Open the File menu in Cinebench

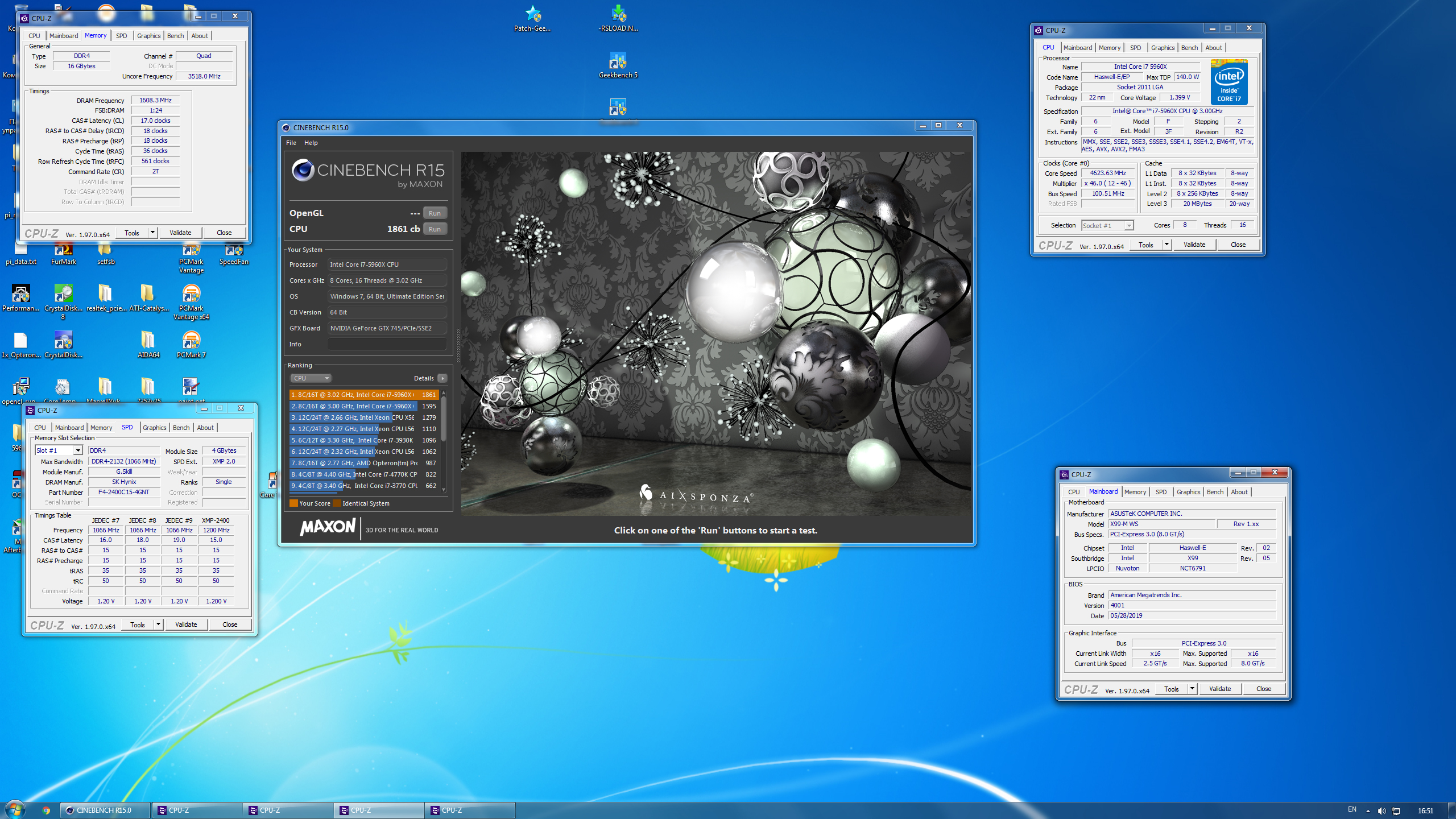[x=291, y=143]
